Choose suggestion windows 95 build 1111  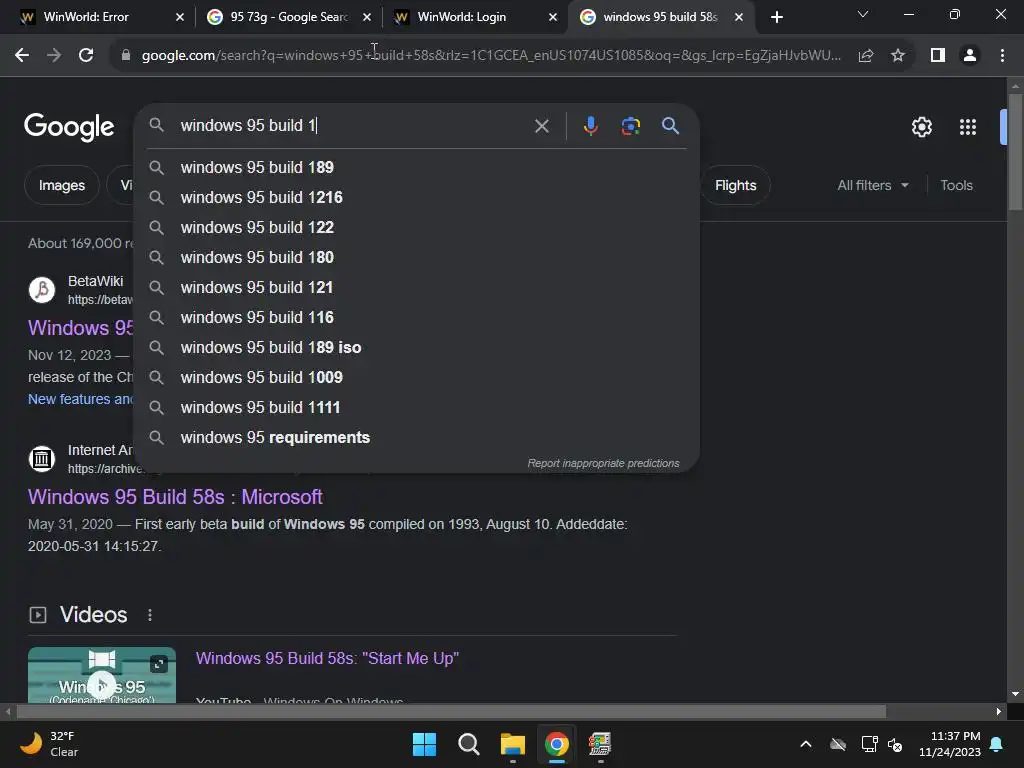pos(416,408)
